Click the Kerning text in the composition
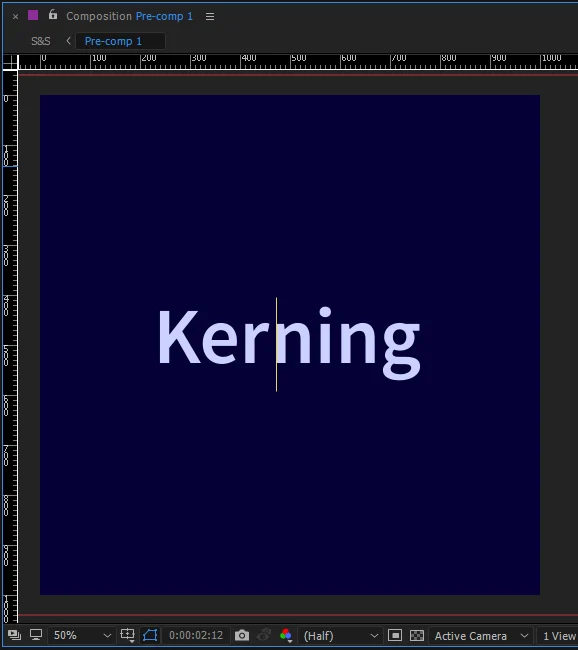The image size is (578, 650). [289, 343]
